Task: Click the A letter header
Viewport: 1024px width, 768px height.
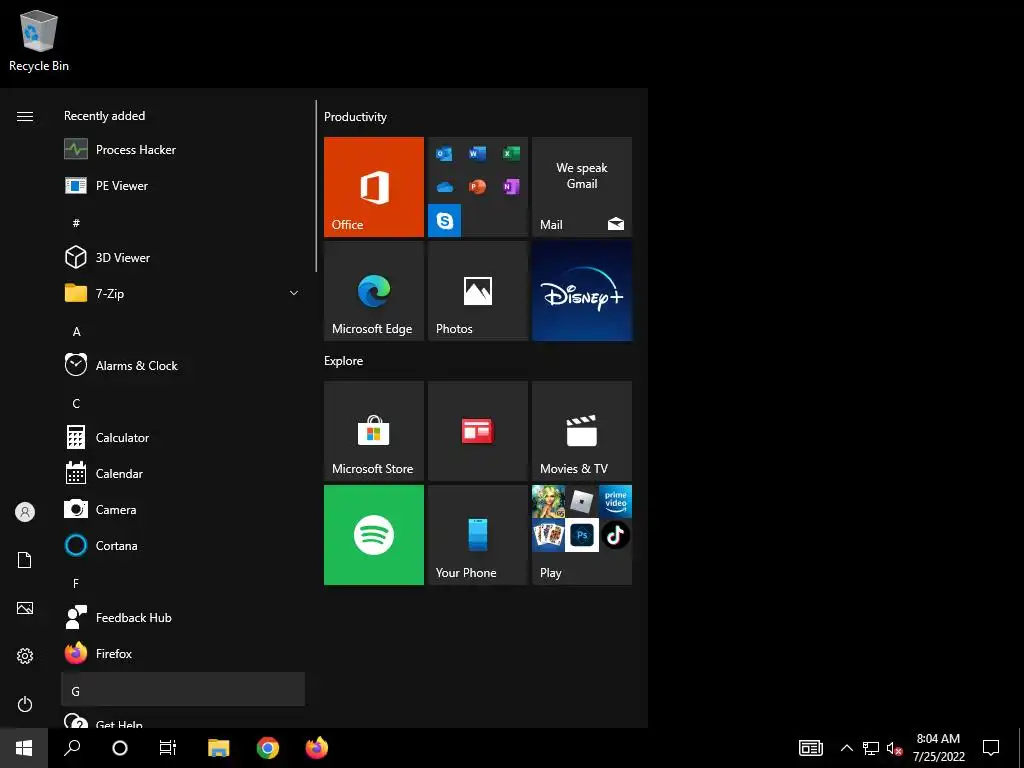Action: pos(76,331)
